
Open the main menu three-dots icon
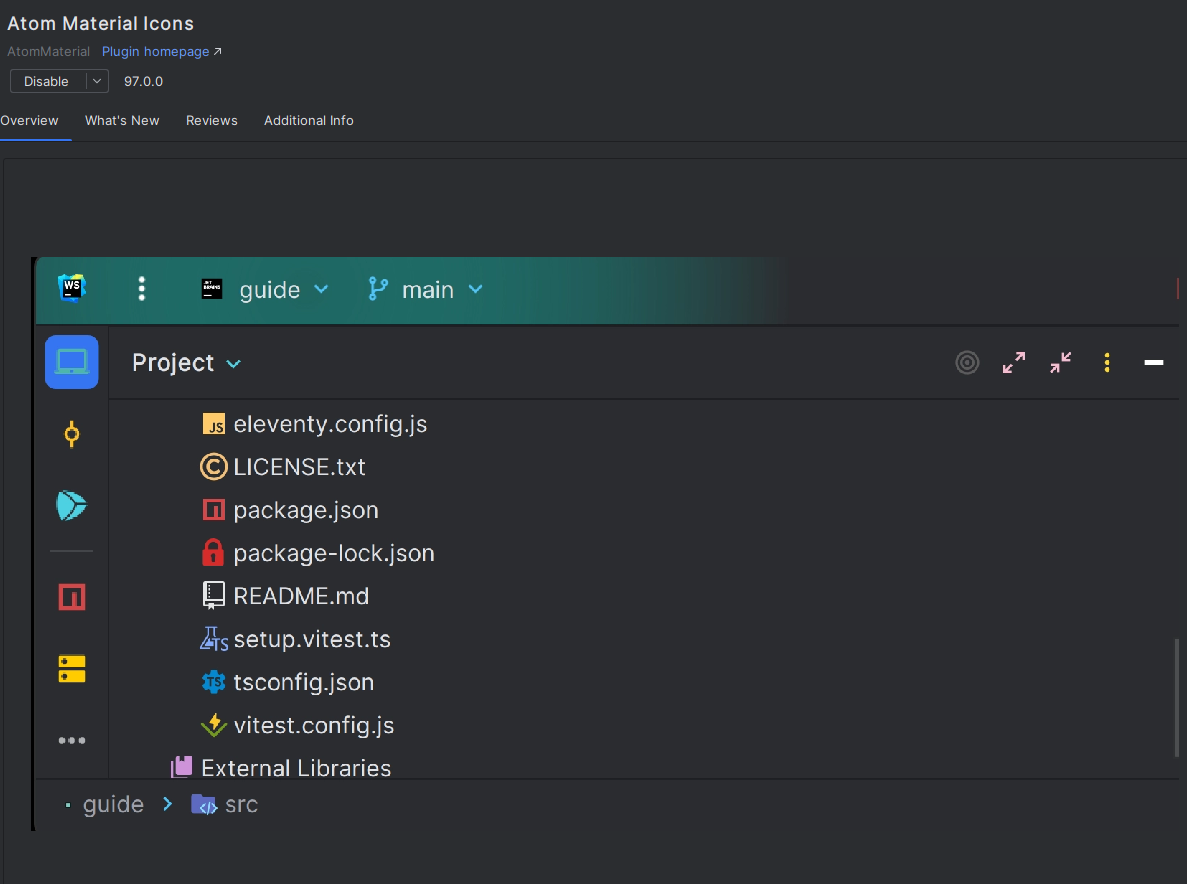(142, 288)
